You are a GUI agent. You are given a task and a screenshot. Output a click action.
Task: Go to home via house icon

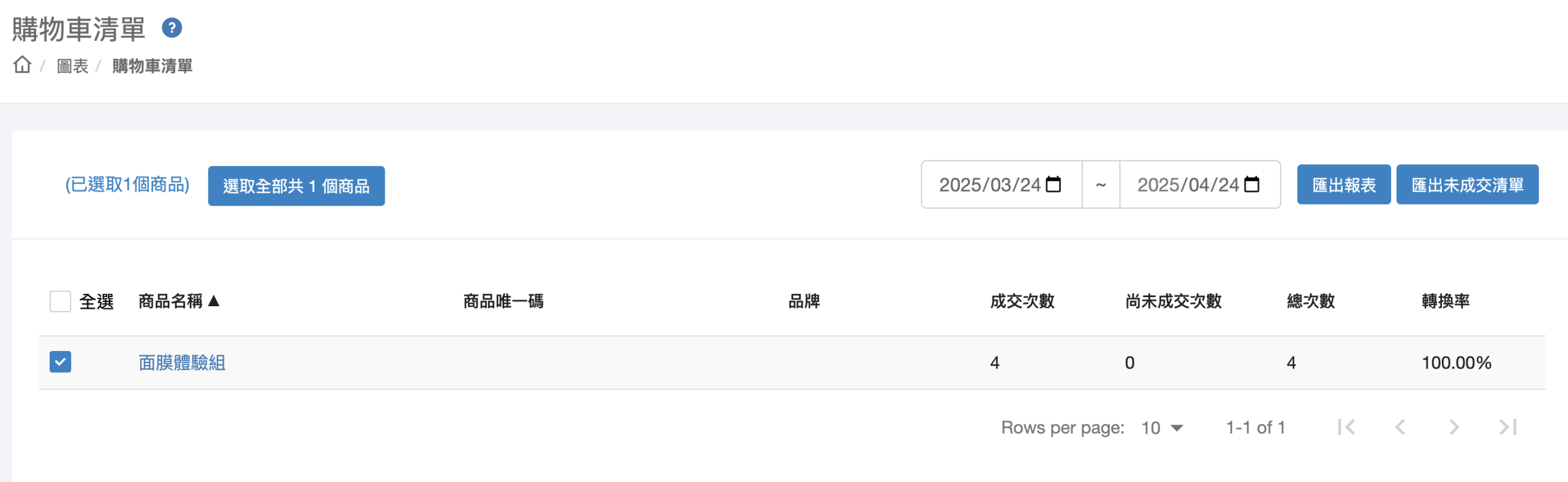point(22,64)
